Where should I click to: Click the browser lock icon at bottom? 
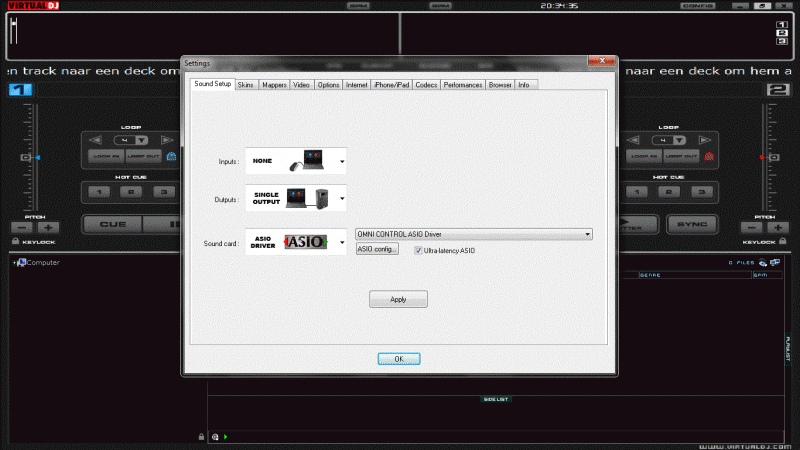[201, 437]
